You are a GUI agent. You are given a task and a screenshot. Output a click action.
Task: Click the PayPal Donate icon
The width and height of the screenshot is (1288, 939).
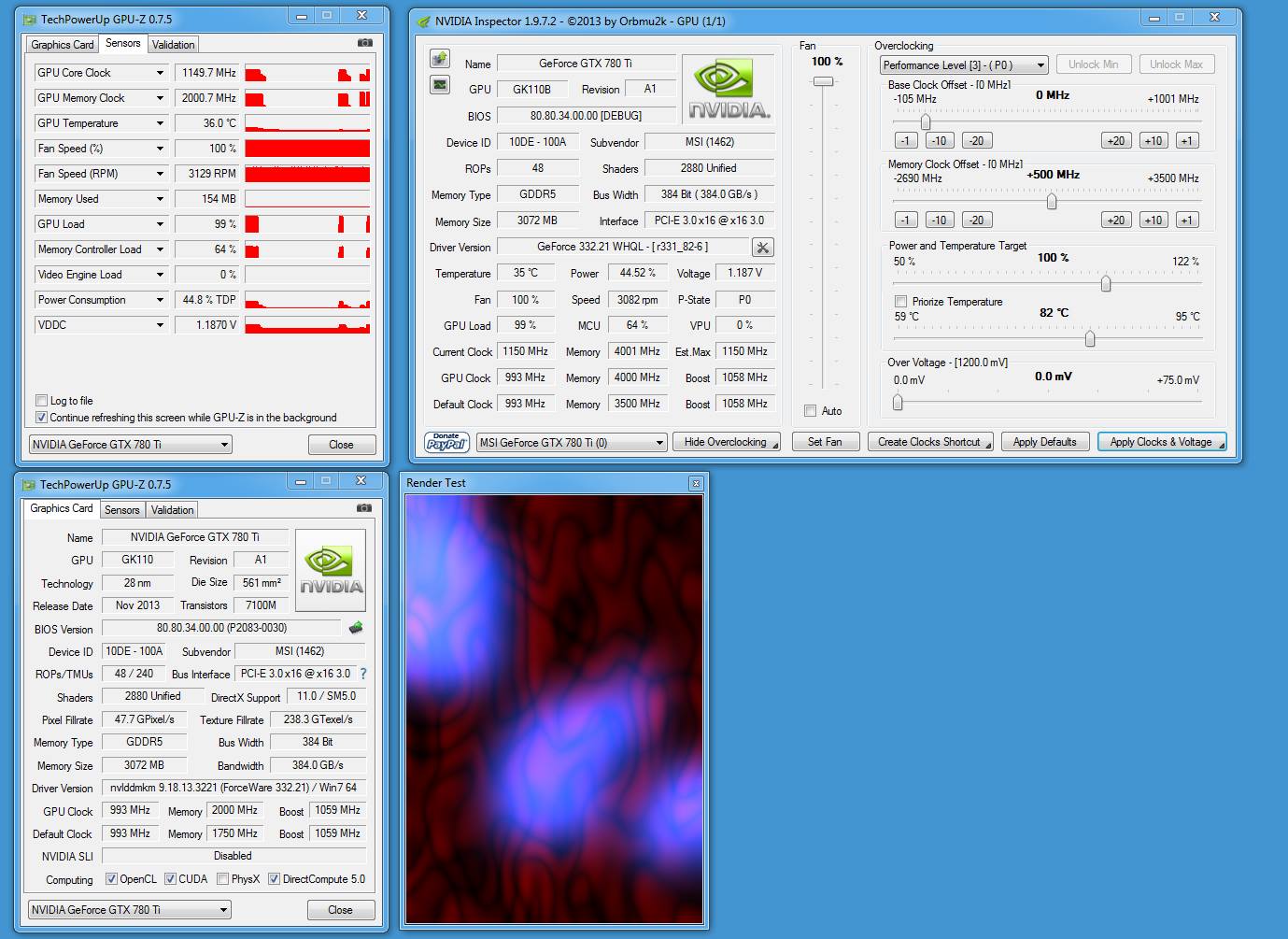(x=446, y=442)
